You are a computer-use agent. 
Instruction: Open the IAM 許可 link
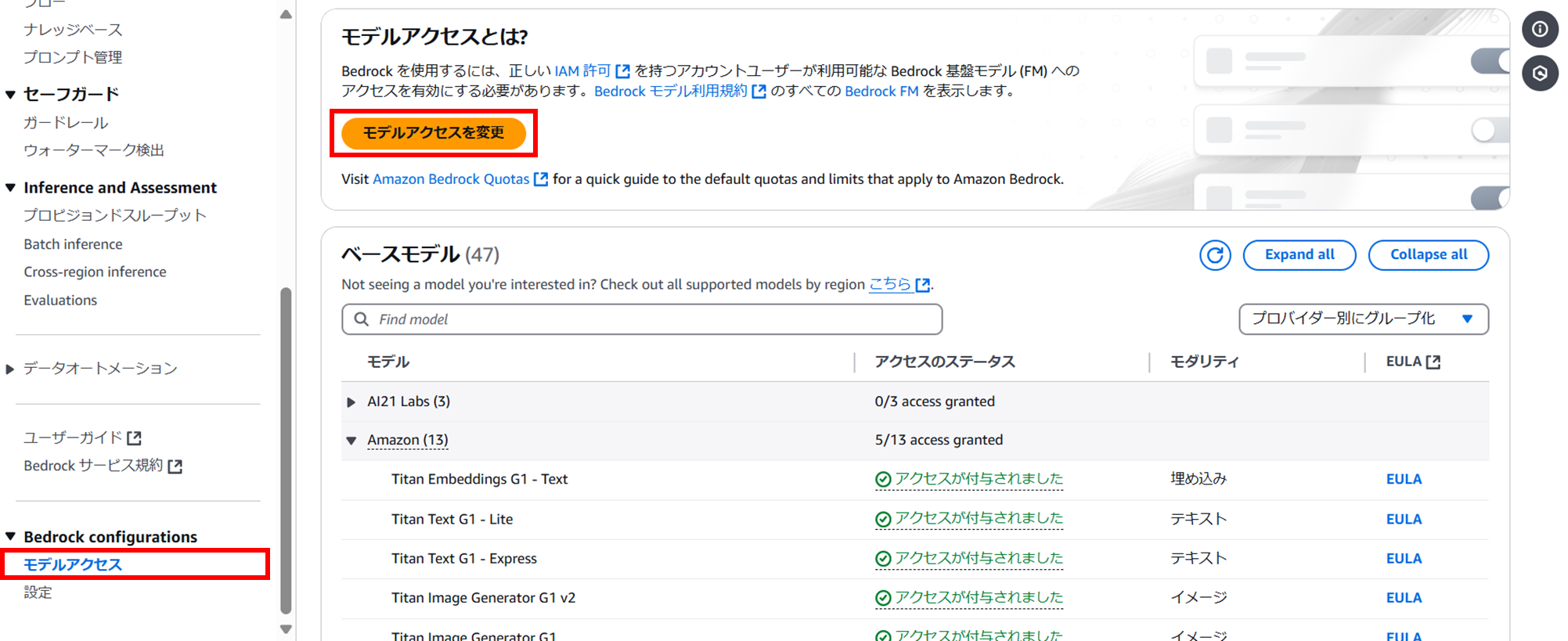point(582,71)
